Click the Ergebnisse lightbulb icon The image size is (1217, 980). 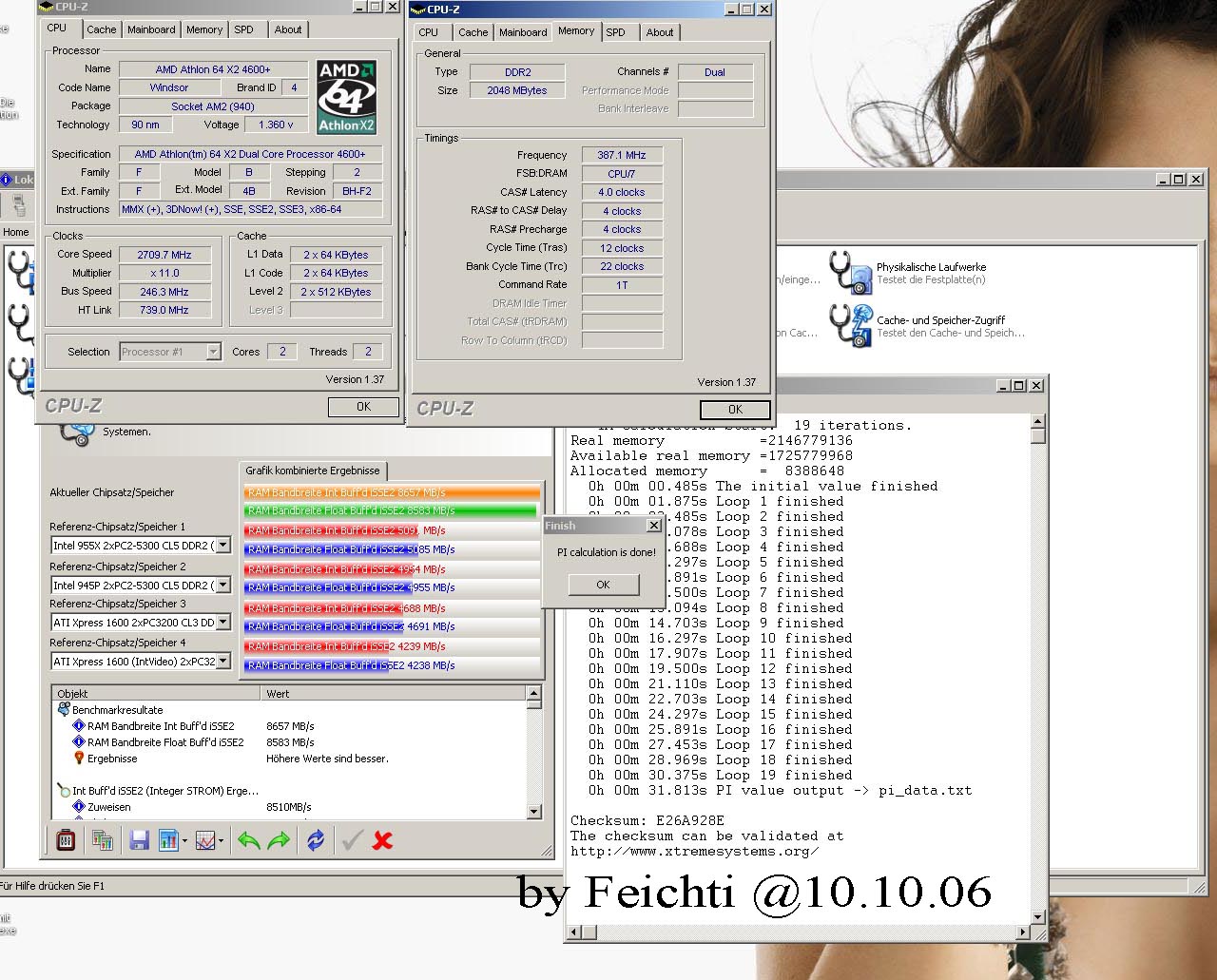[x=79, y=759]
